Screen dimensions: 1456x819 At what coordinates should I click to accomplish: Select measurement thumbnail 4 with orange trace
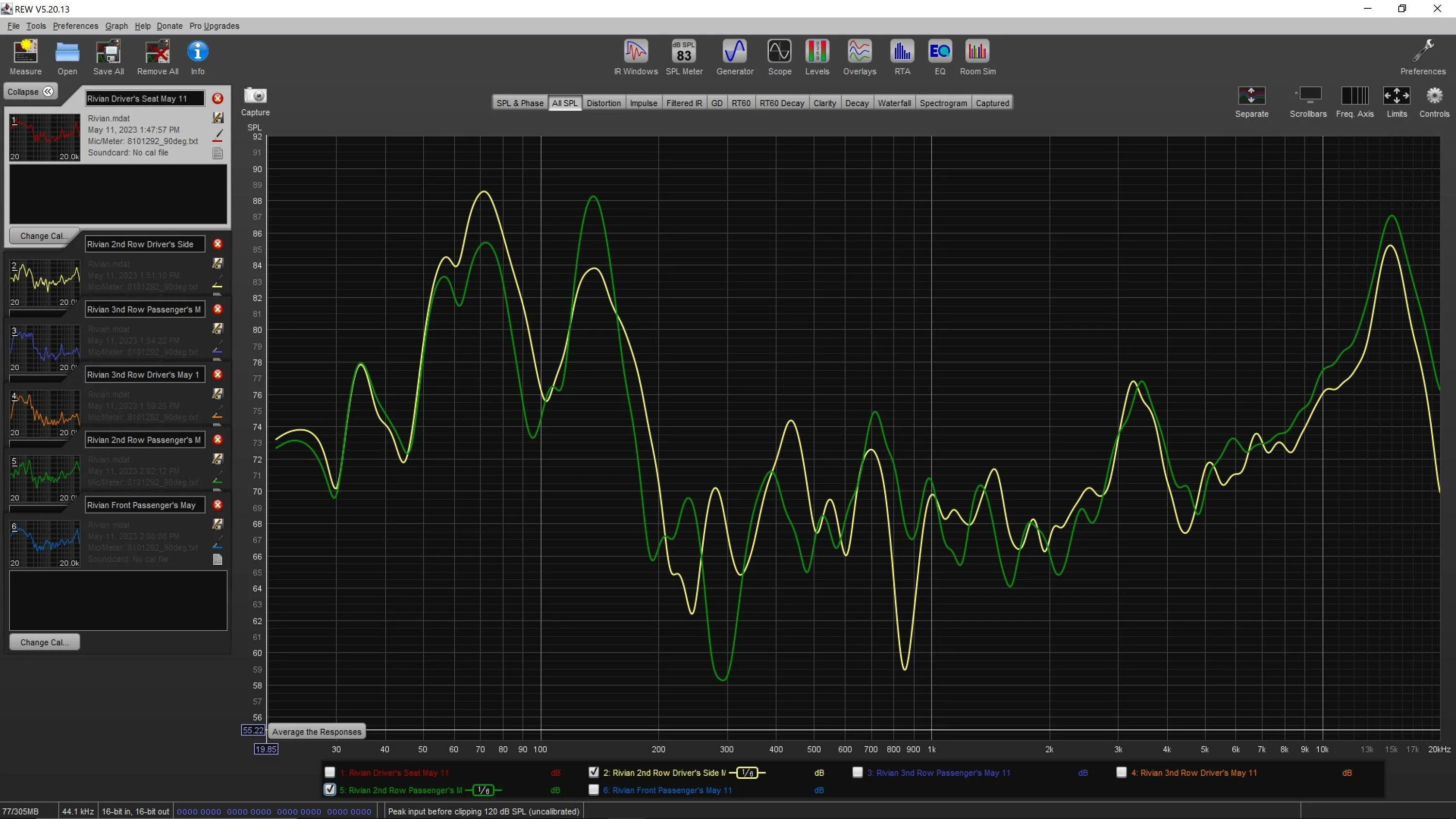tap(45, 414)
